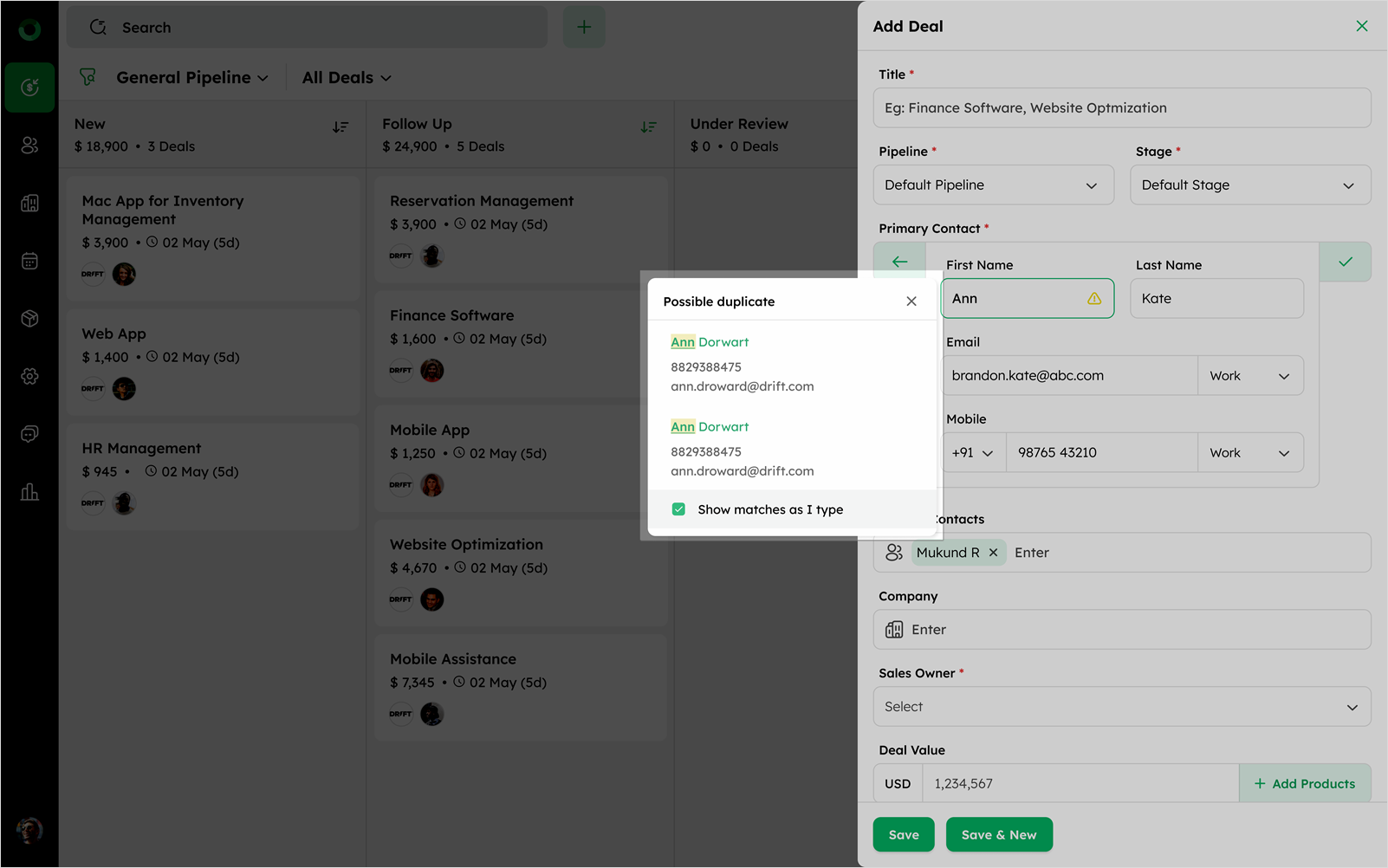Click the Save & New button
This screenshot has height=868, width=1388.
(998, 835)
